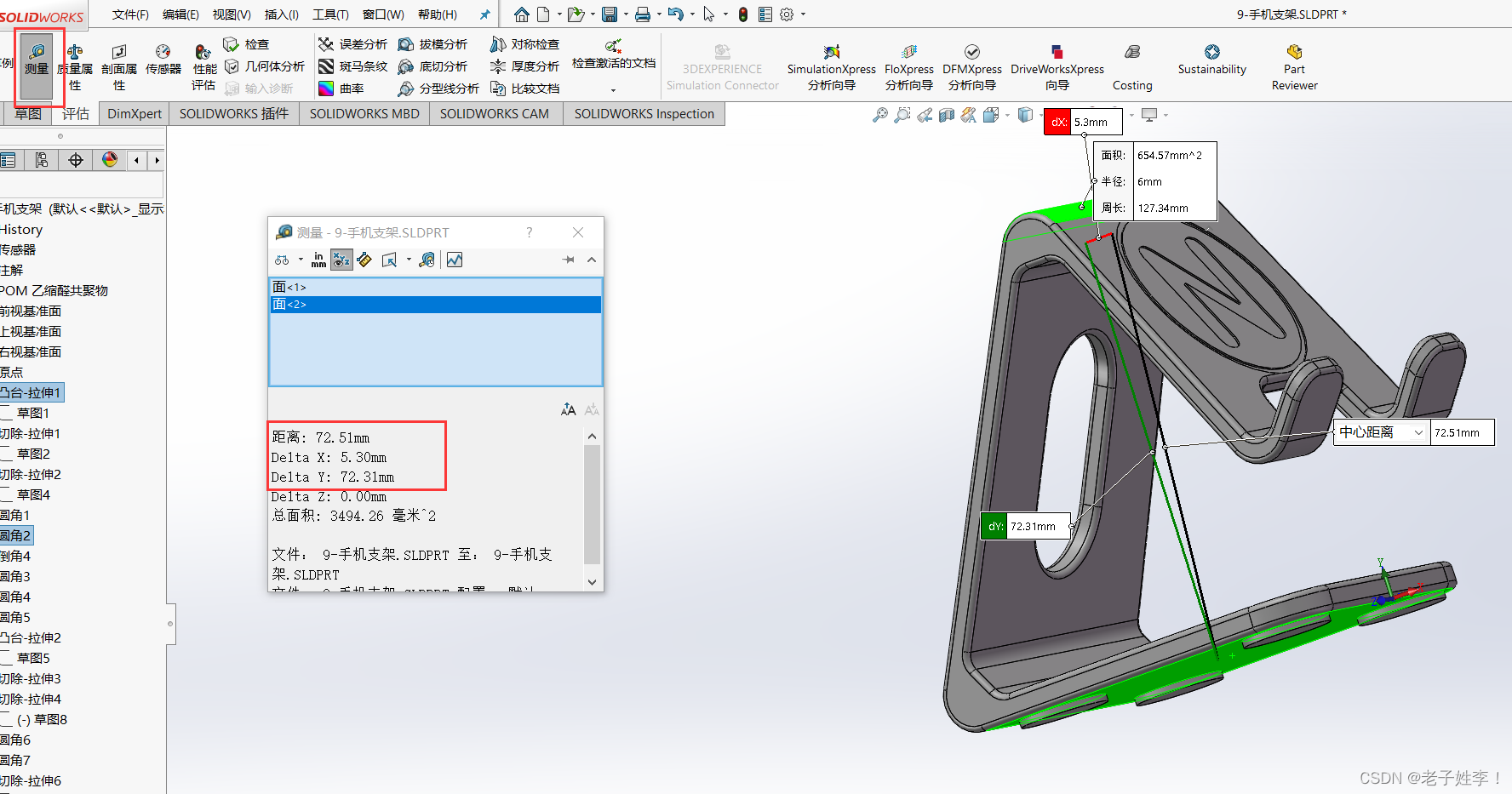
Task: Open the 视图(V) menu
Action: 232,14
